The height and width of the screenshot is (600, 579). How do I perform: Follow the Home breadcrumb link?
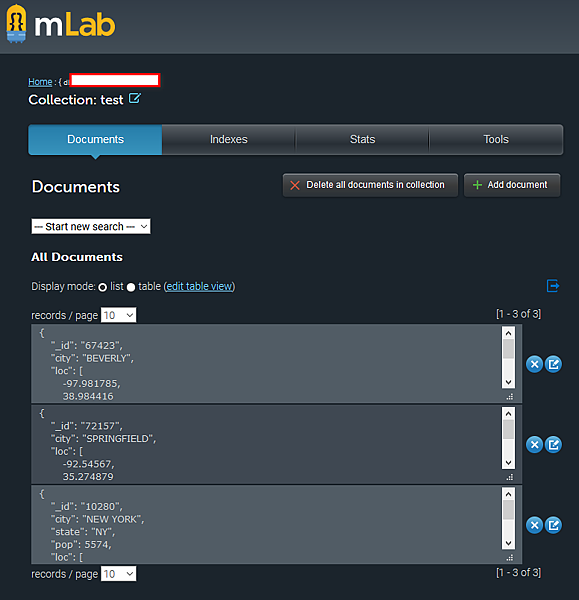[x=40, y=82]
